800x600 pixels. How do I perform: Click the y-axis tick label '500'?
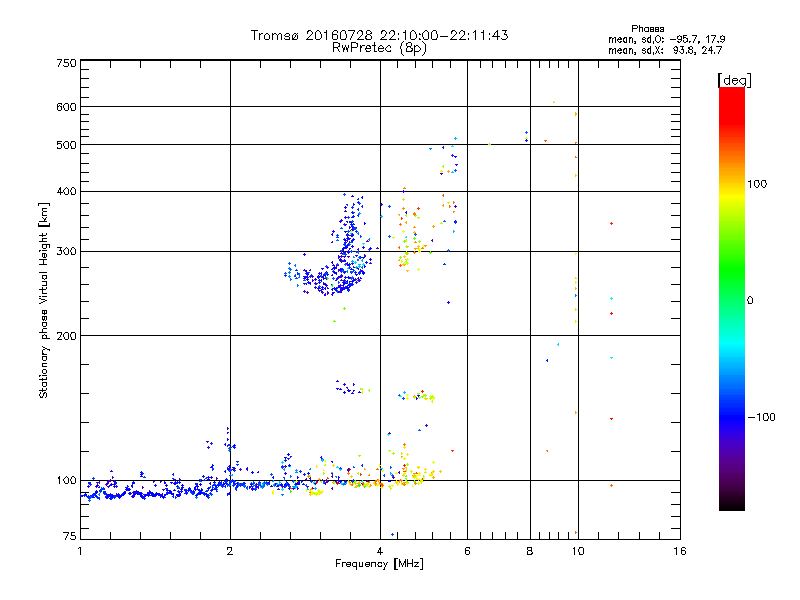tap(66, 145)
